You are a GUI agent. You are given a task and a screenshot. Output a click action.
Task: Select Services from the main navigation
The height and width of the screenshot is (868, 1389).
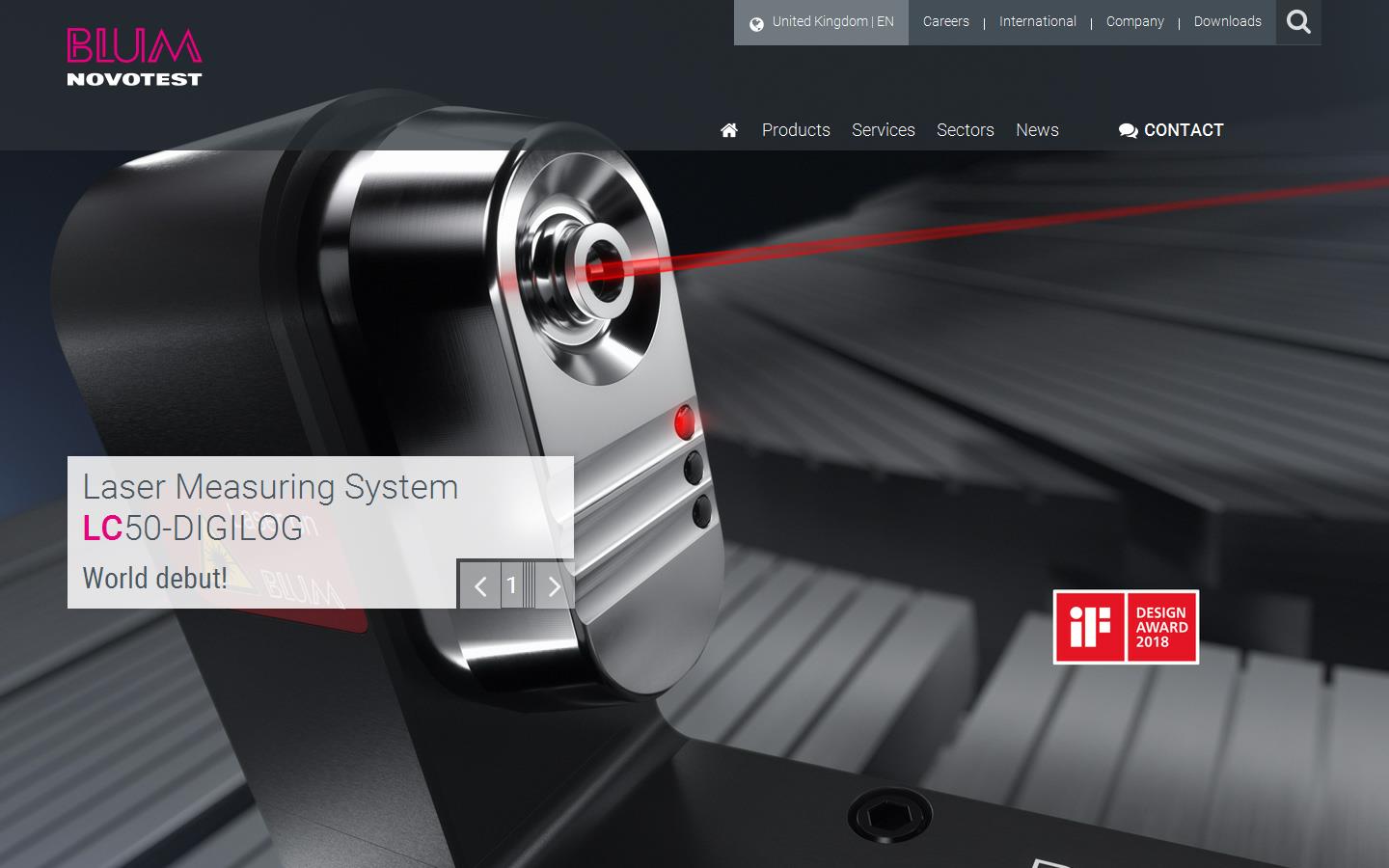[x=883, y=129]
